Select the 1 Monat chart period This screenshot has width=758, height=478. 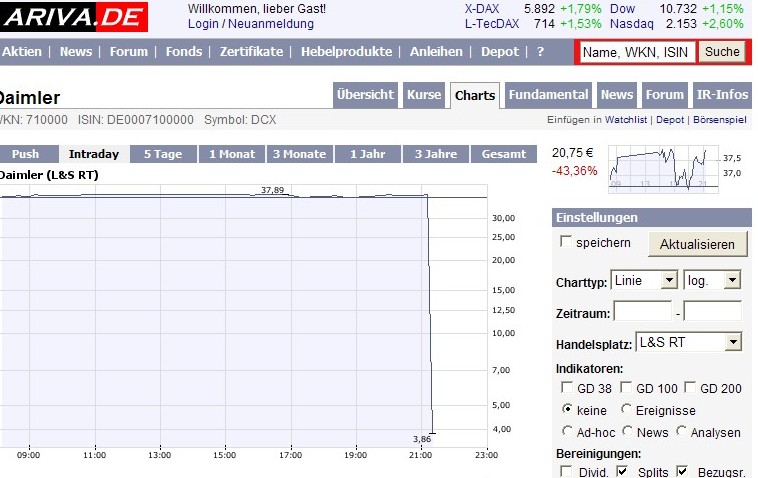tap(232, 154)
